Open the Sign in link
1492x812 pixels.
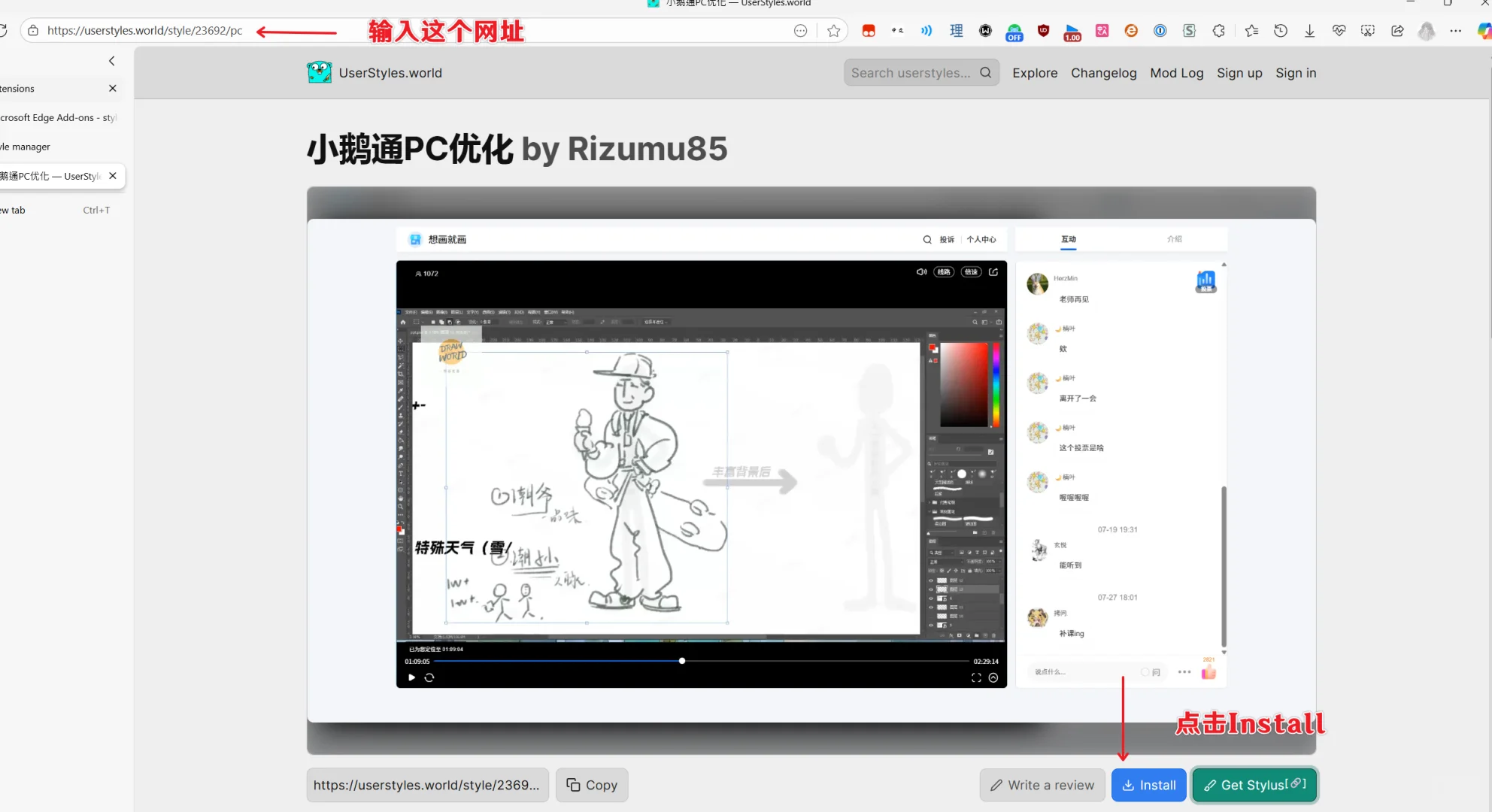1296,73
